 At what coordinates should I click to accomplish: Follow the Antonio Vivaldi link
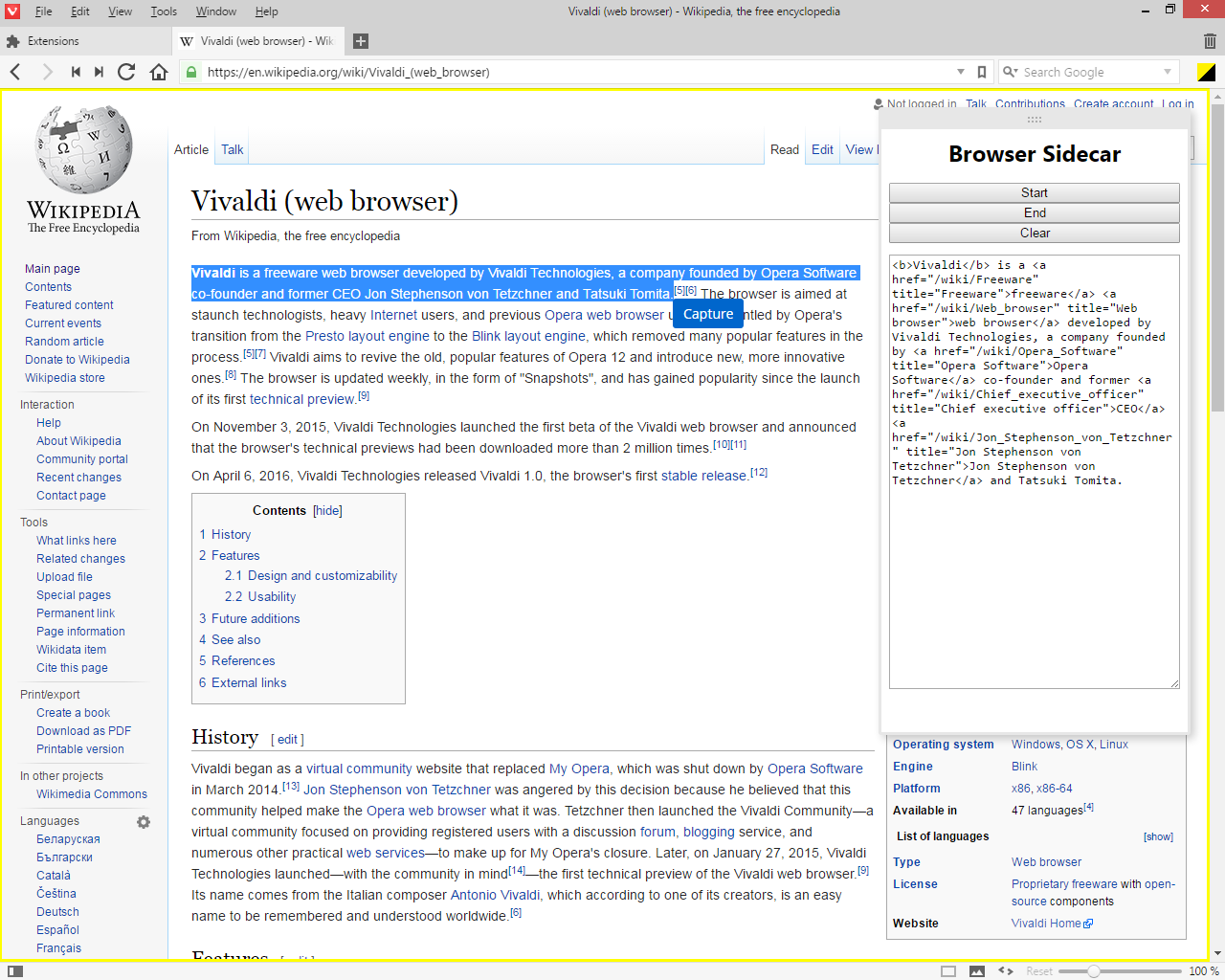pyautogui.click(x=495, y=895)
